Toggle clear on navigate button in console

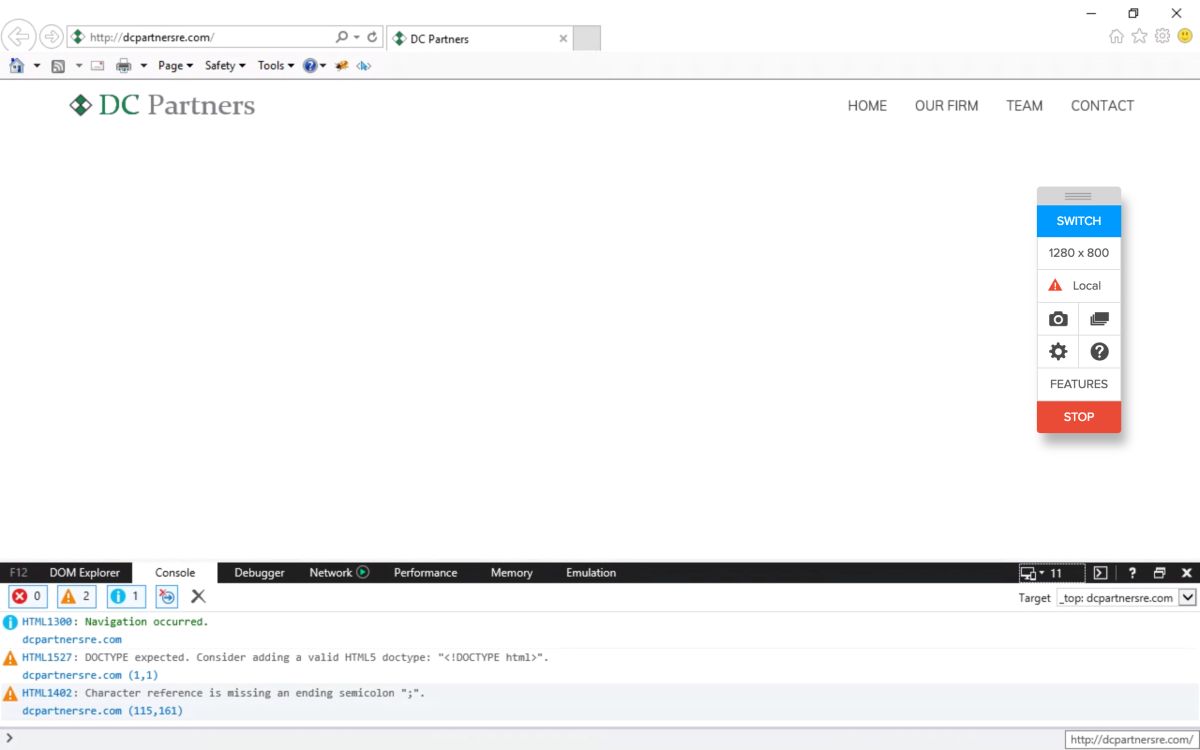167,597
